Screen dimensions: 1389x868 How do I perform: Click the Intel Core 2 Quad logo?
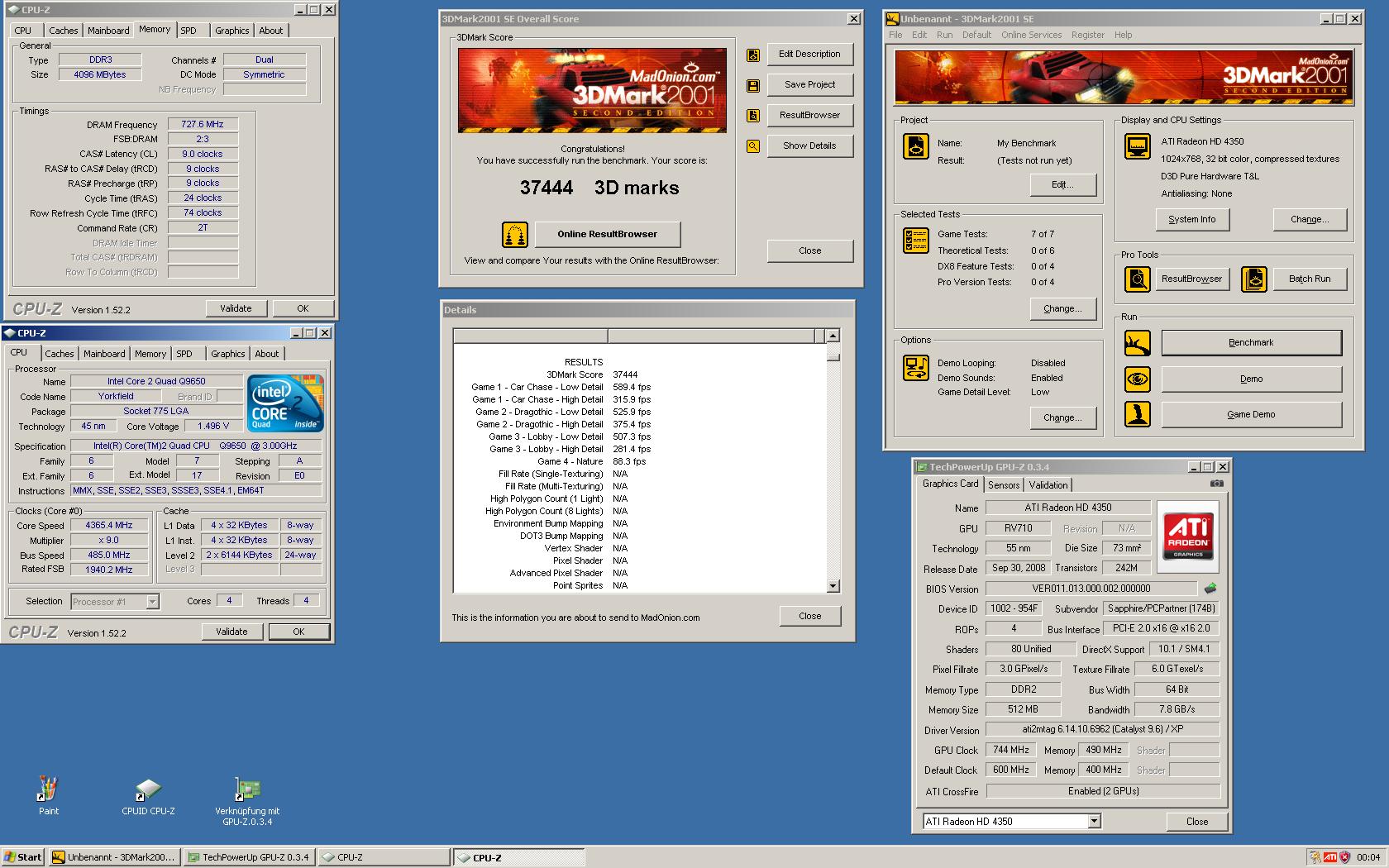[x=286, y=403]
